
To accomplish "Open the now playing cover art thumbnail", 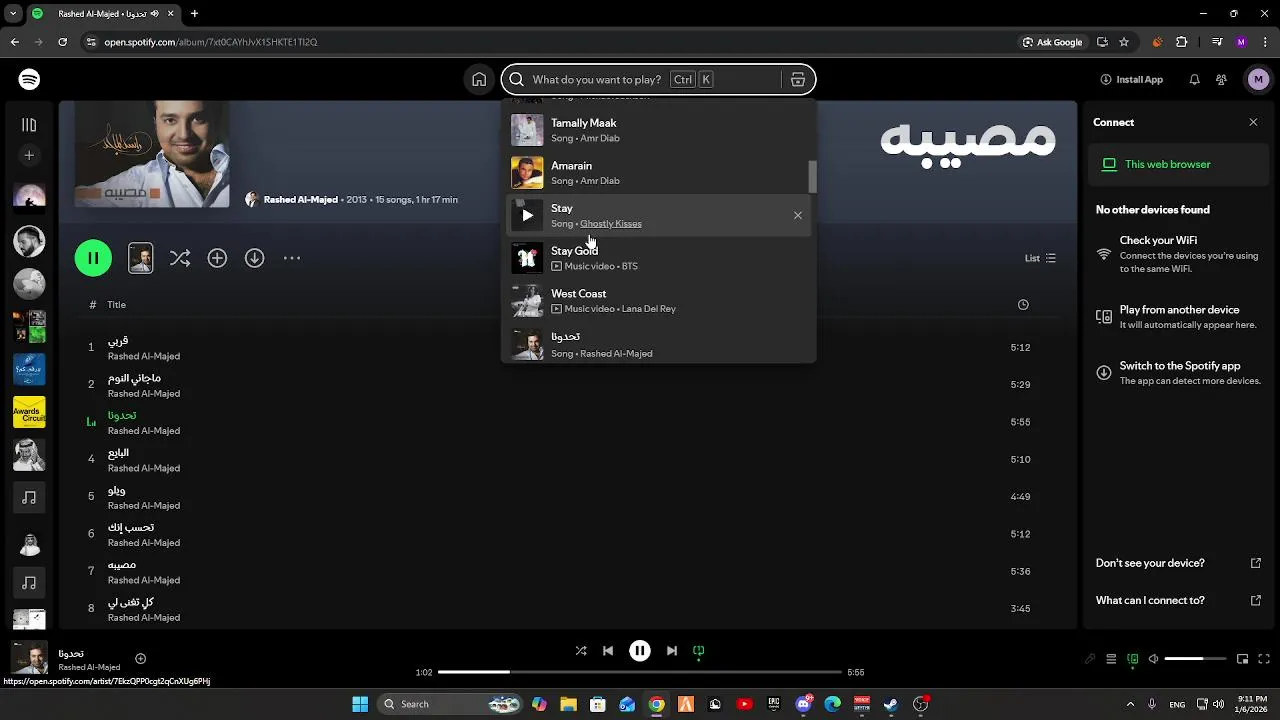I will [x=29, y=659].
